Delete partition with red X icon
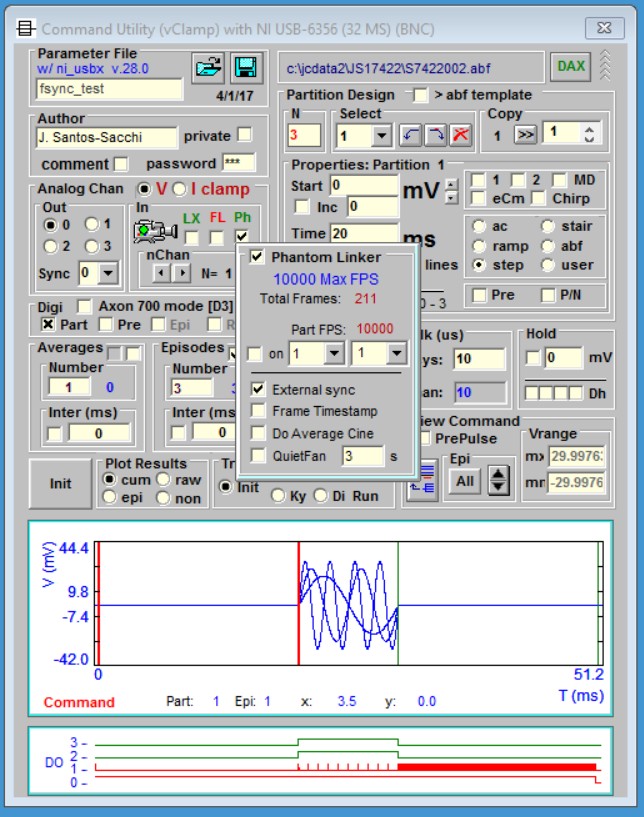Screen dimensions: 644x817 tap(460, 135)
